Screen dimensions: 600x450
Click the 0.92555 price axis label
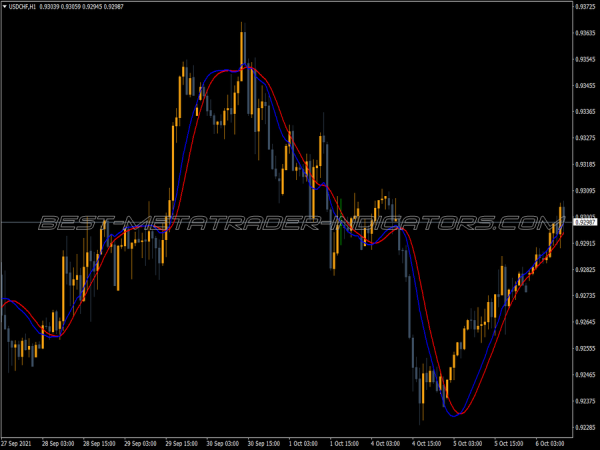(585, 349)
